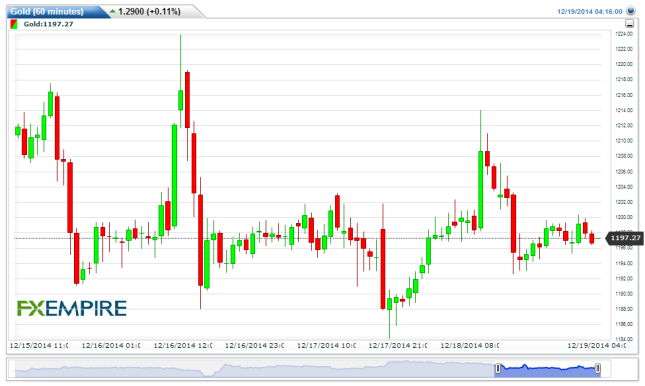Click the 12/19/2014 04:16:00 timestamp
Viewport: 645px width, 386px height.
[x=589, y=12]
